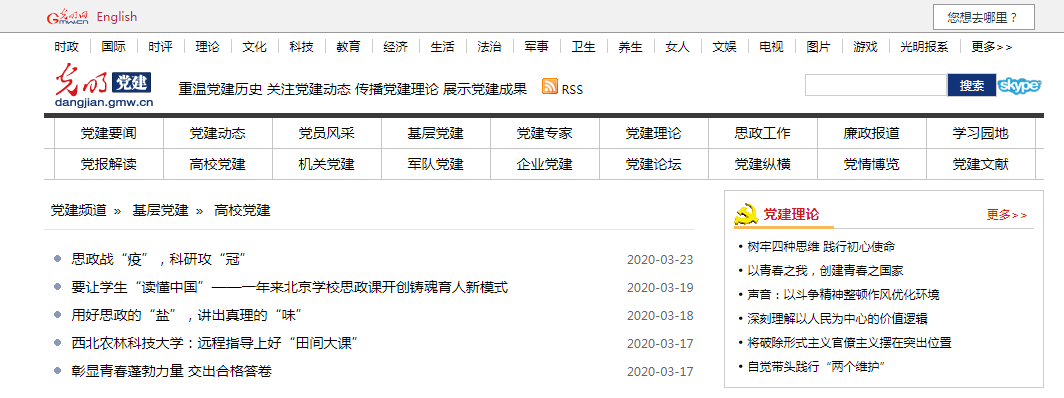Open the 经济 channel

click(x=396, y=47)
